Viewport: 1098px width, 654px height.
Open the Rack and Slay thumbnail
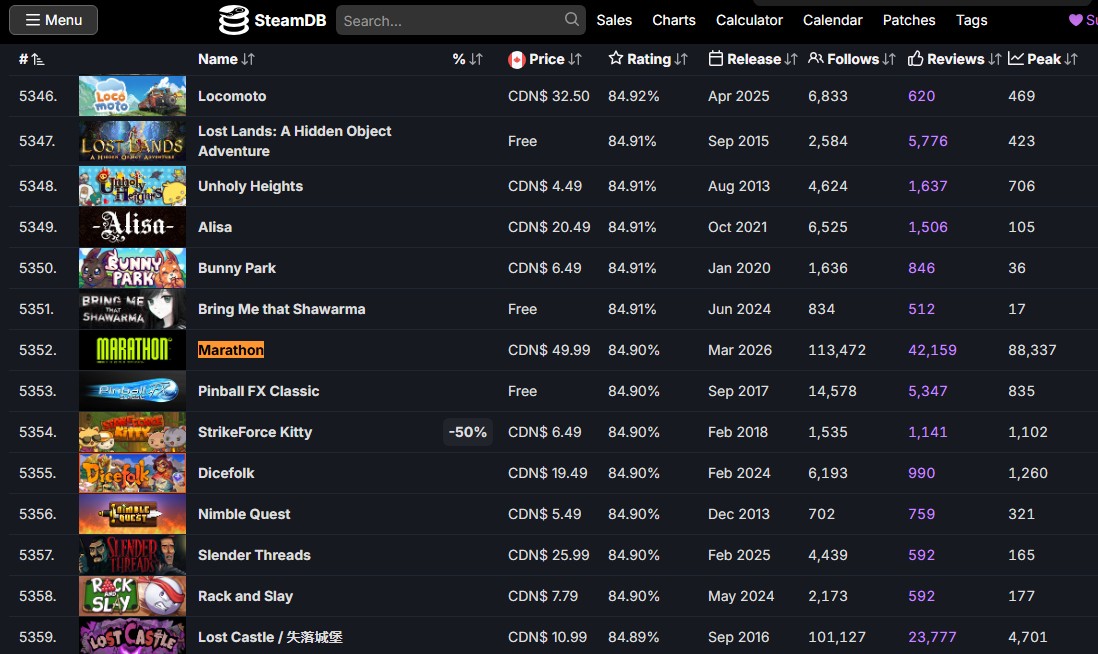(x=132, y=596)
